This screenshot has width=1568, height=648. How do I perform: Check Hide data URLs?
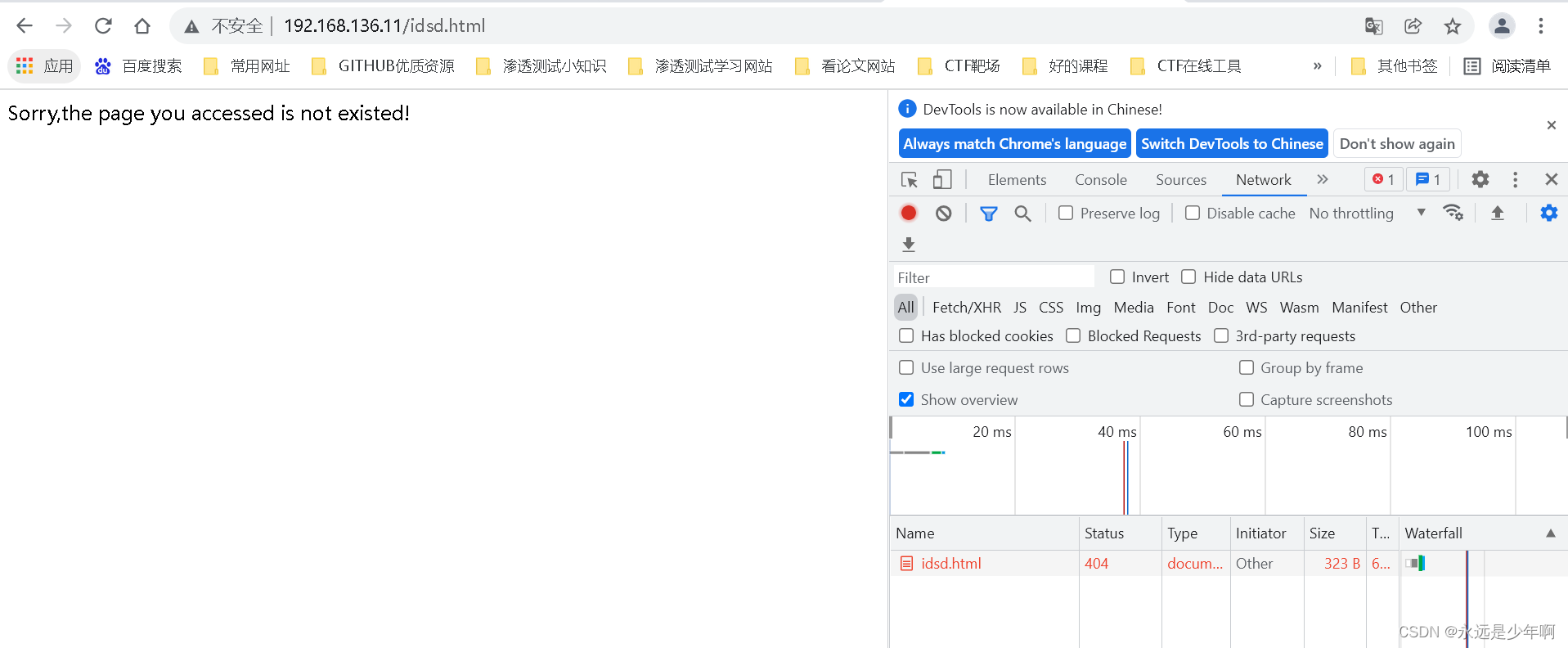1188,277
